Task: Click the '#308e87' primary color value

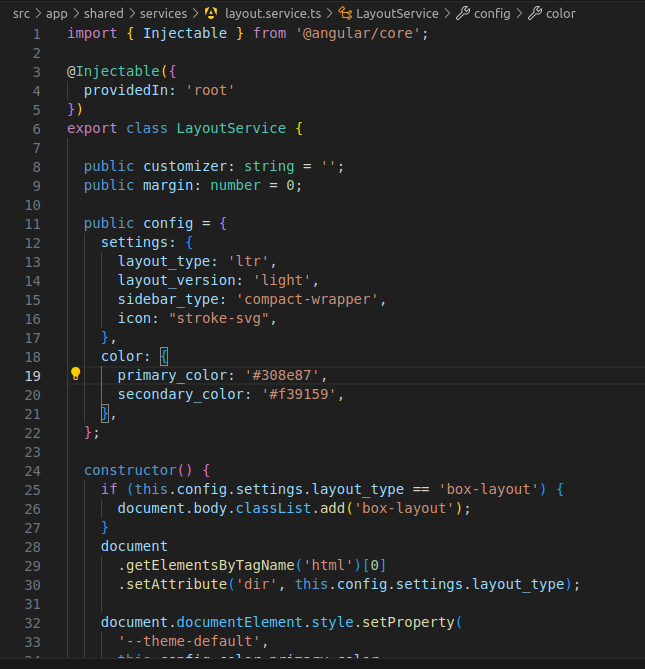Action: [x=283, y=375]
